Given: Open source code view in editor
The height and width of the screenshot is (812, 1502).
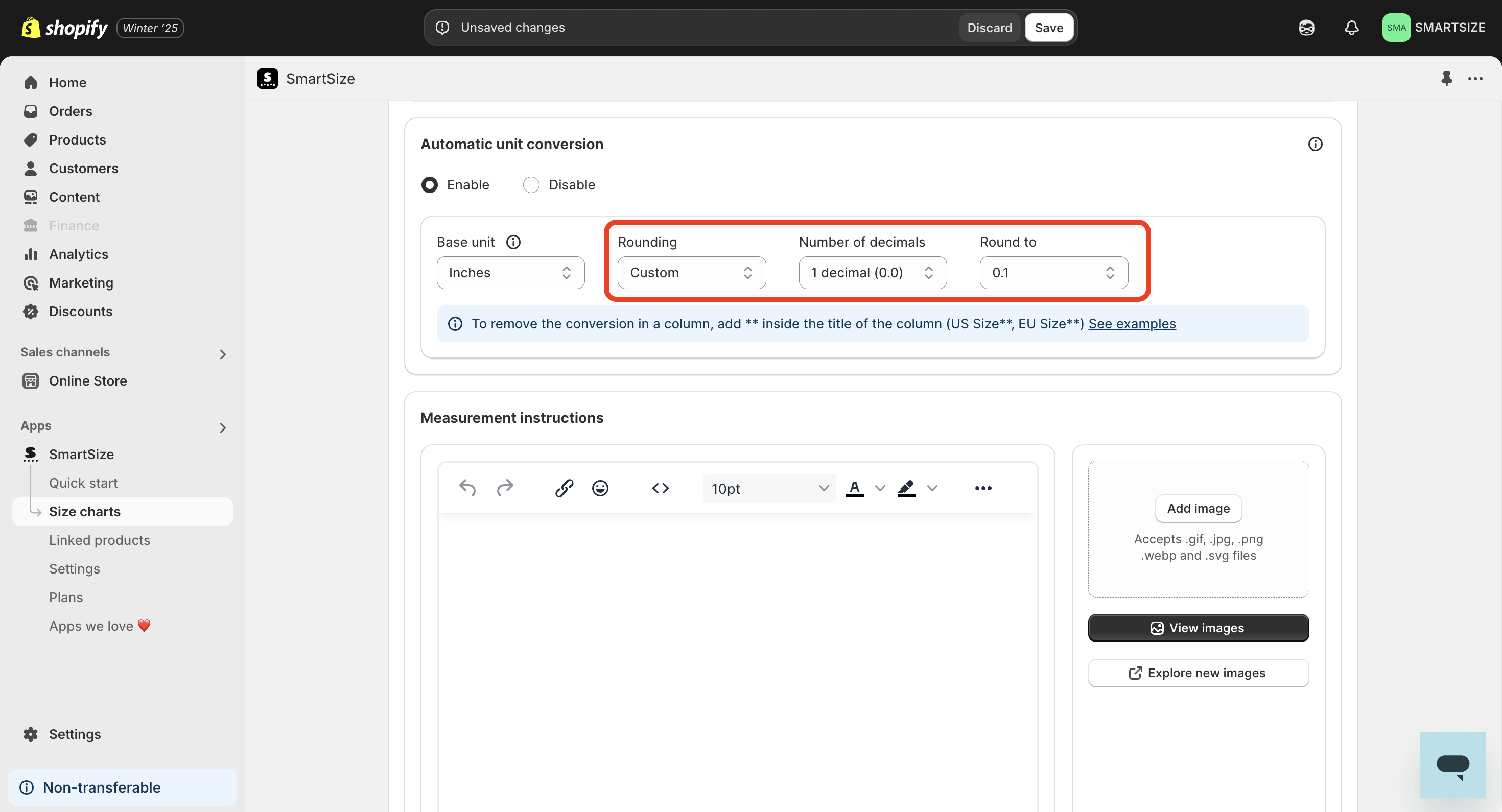Looking at the screenshot, I should click(660, 488).
